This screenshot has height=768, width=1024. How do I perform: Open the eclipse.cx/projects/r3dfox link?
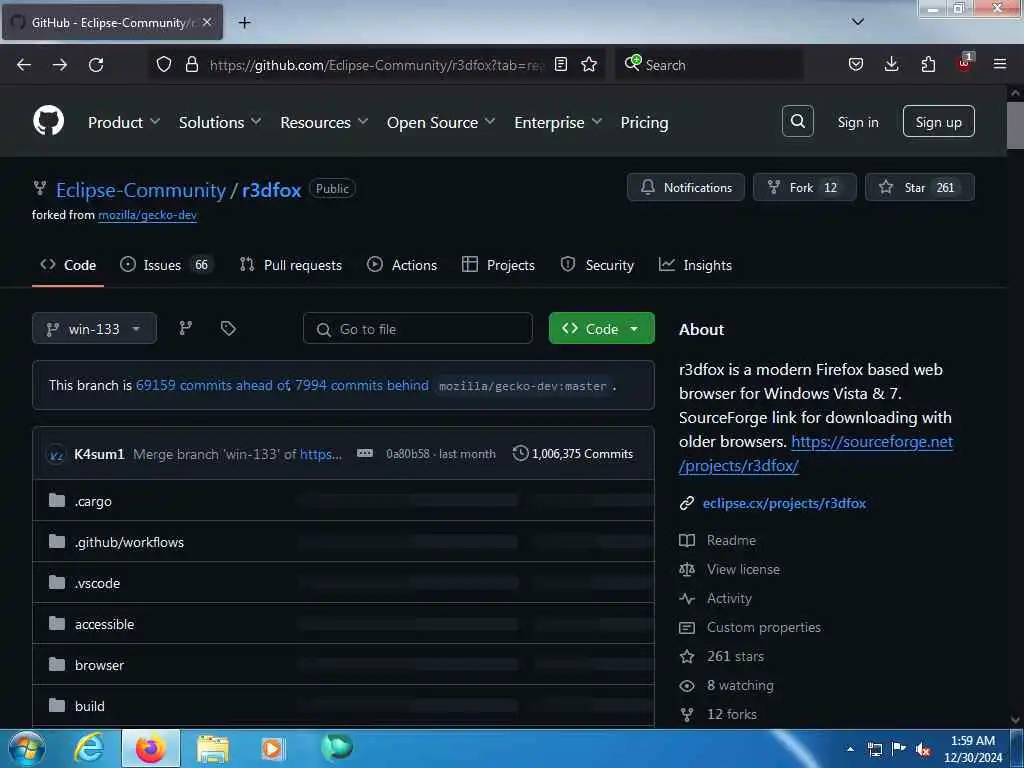[784, 503]
